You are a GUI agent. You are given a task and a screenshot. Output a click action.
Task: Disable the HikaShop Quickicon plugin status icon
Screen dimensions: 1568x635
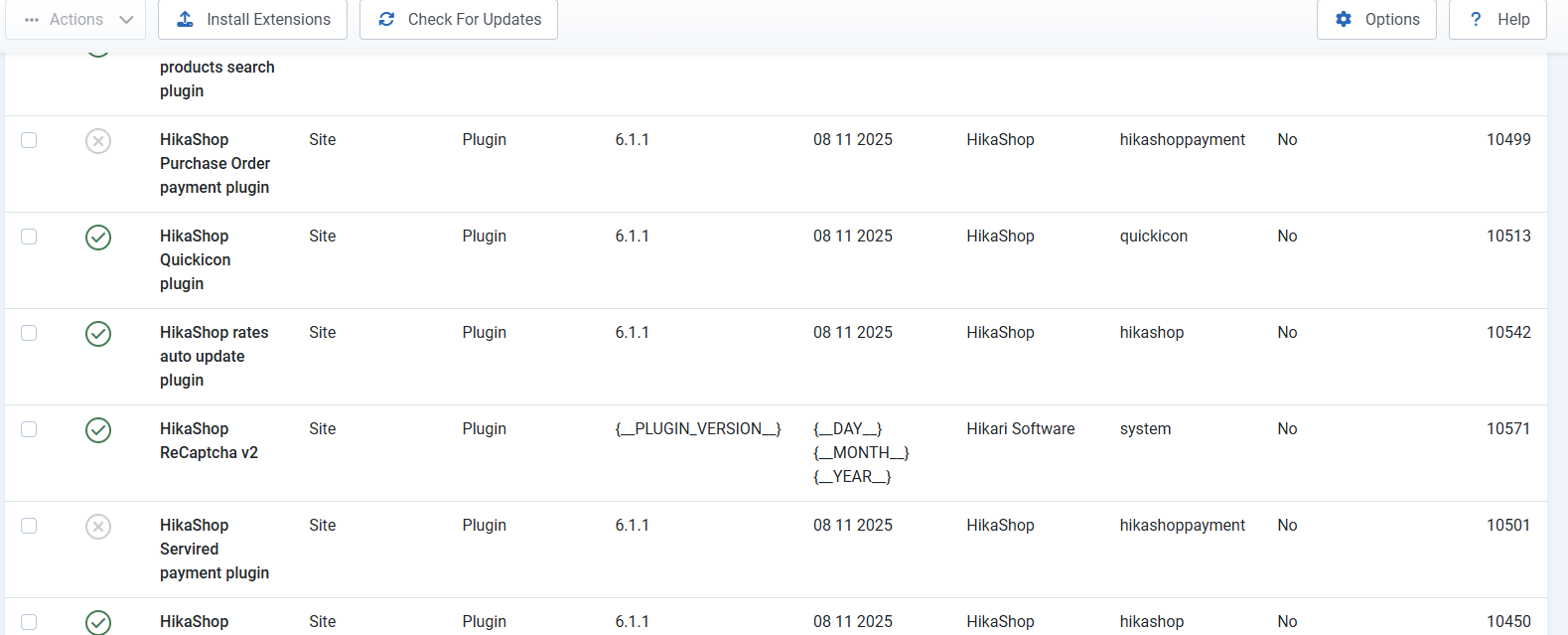coord(98,238)
